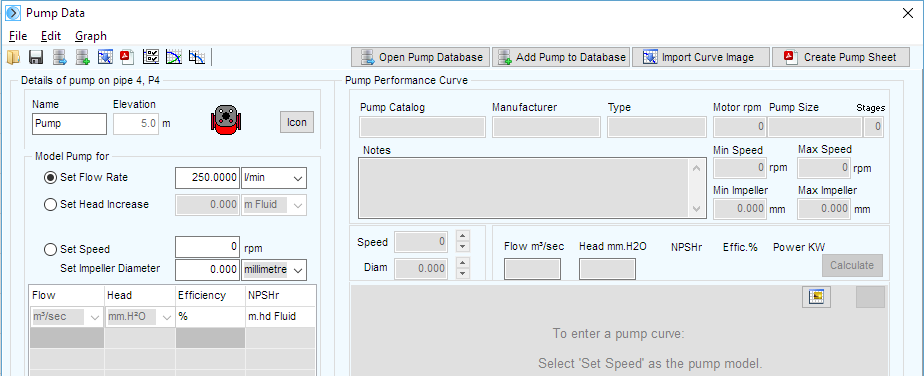Click the graph image button above curve area
The width and height of the screenshot is (924, 376).
(817, 297)
